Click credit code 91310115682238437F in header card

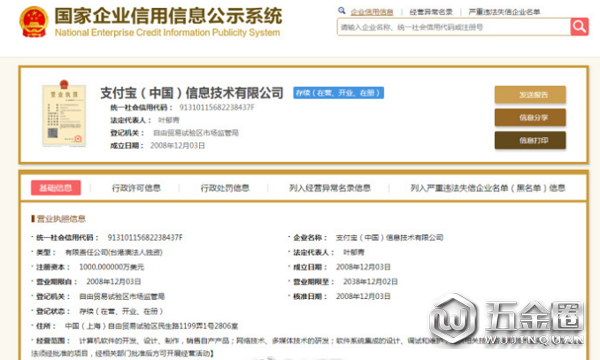pyautogui.click(x=217, y=108)
